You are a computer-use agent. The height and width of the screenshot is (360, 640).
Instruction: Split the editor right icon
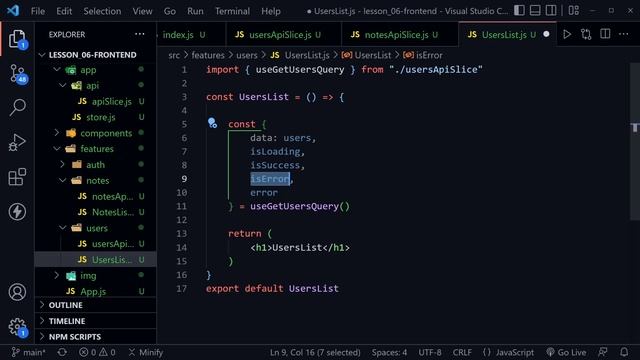(x=605, y=35)
